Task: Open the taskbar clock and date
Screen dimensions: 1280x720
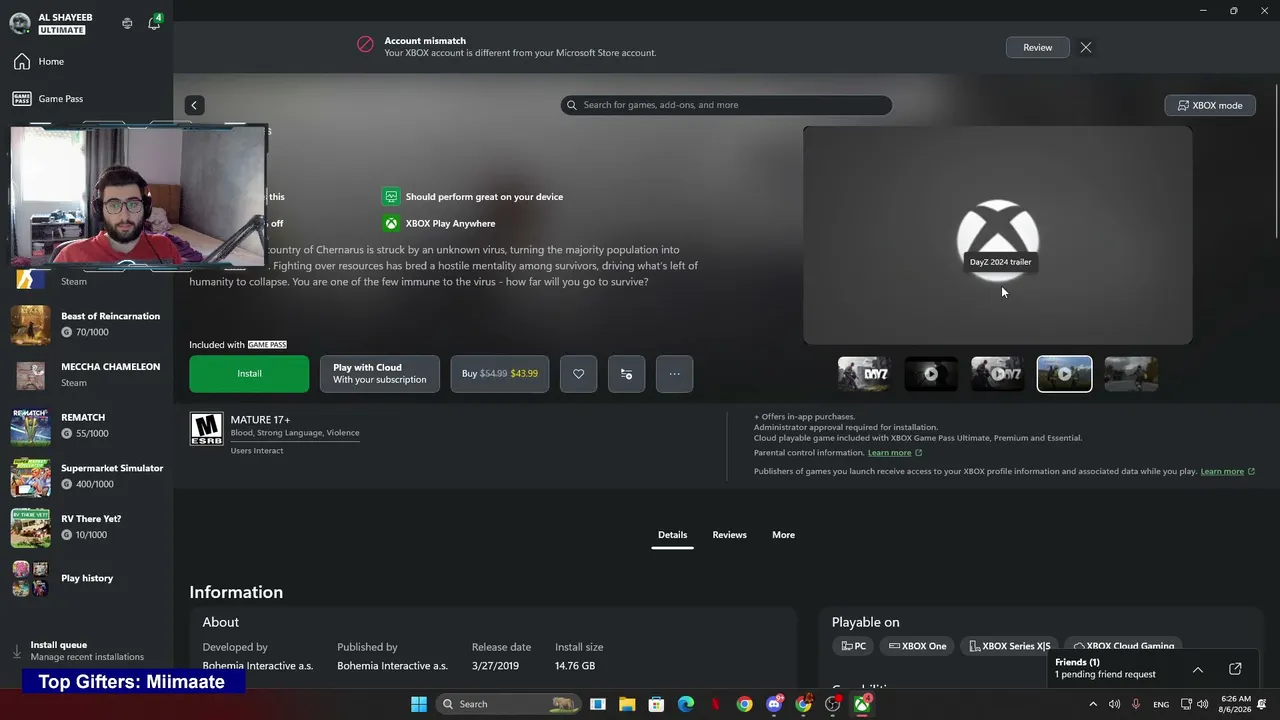Action: tap(1235, 704)
